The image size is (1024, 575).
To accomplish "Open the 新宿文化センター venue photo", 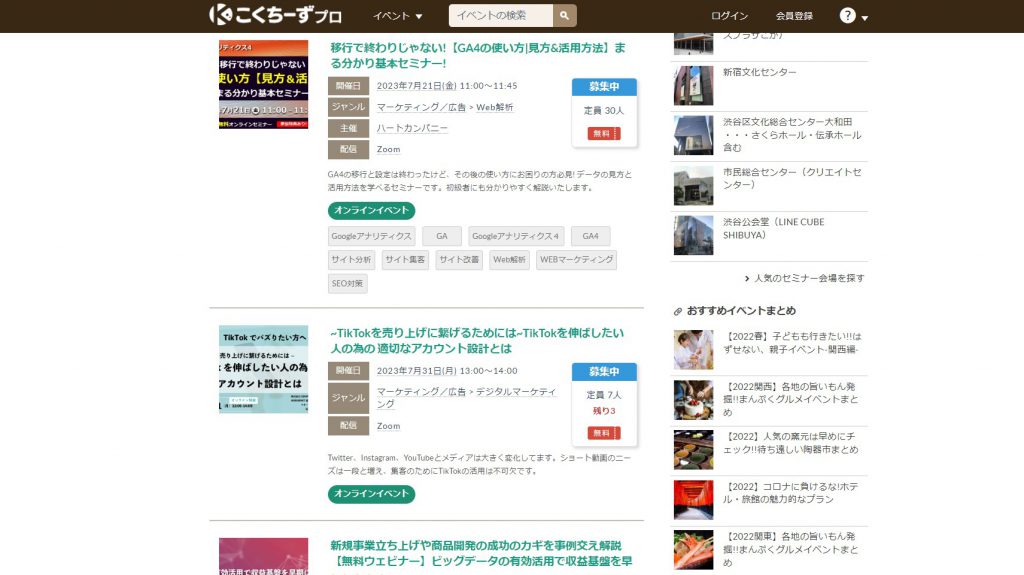I will pyautogui.click(x=694, y=86).
